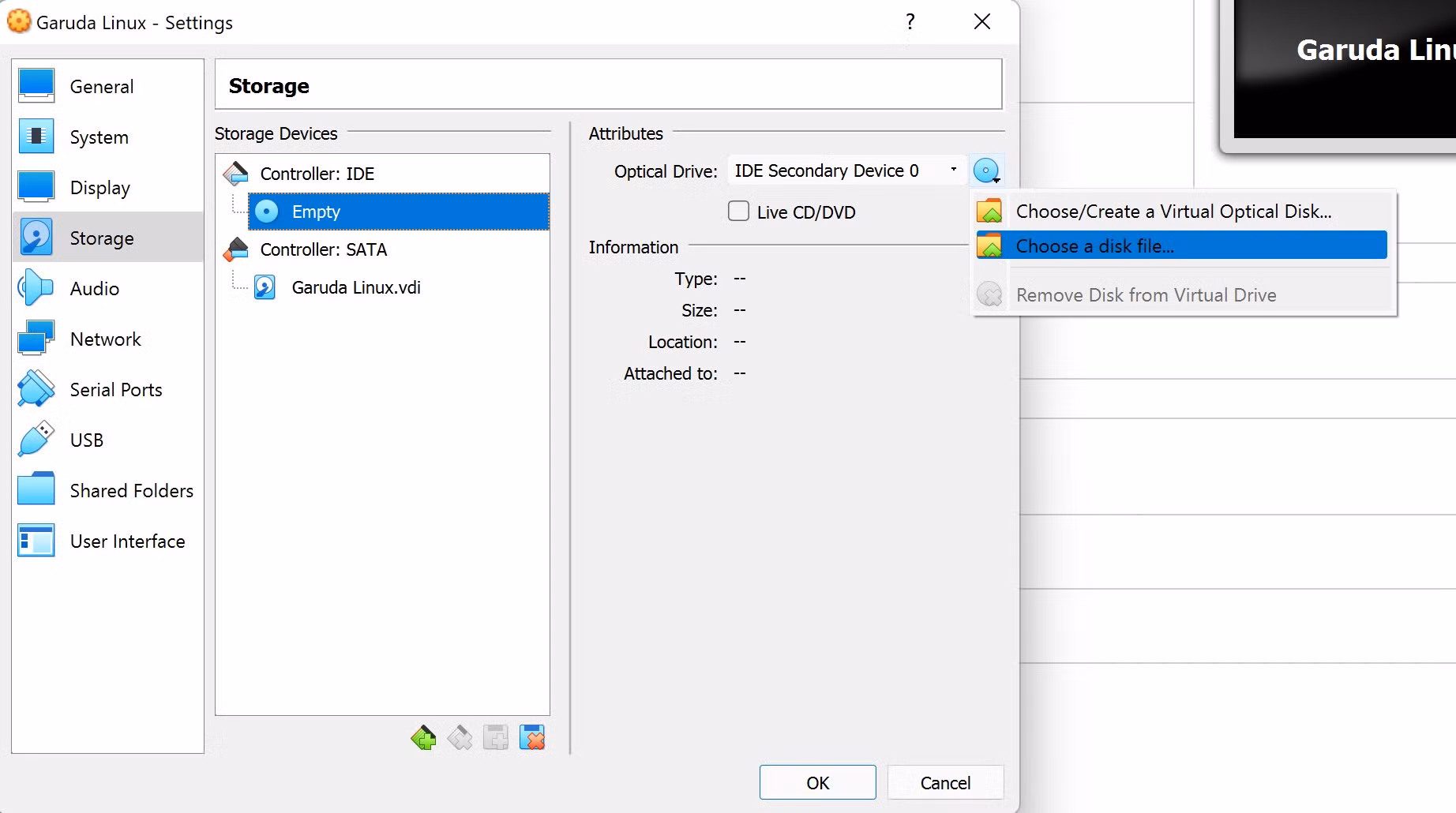Click 'Remove Disk from Virtual Drive' entry
1456x813 pixels.
(1182, 294)
